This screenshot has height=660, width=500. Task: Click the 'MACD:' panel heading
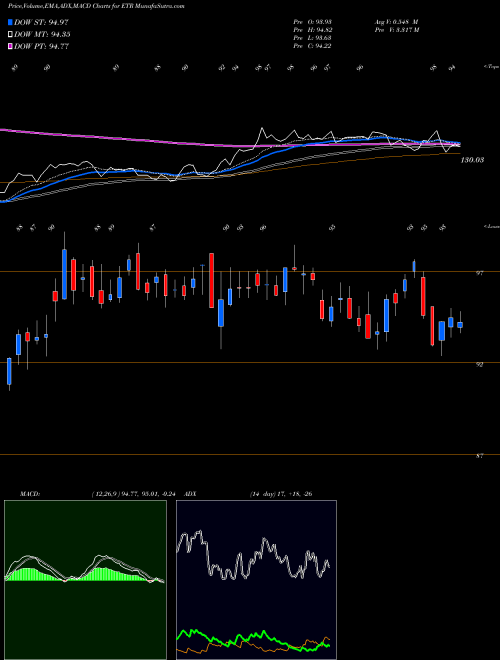29,494
